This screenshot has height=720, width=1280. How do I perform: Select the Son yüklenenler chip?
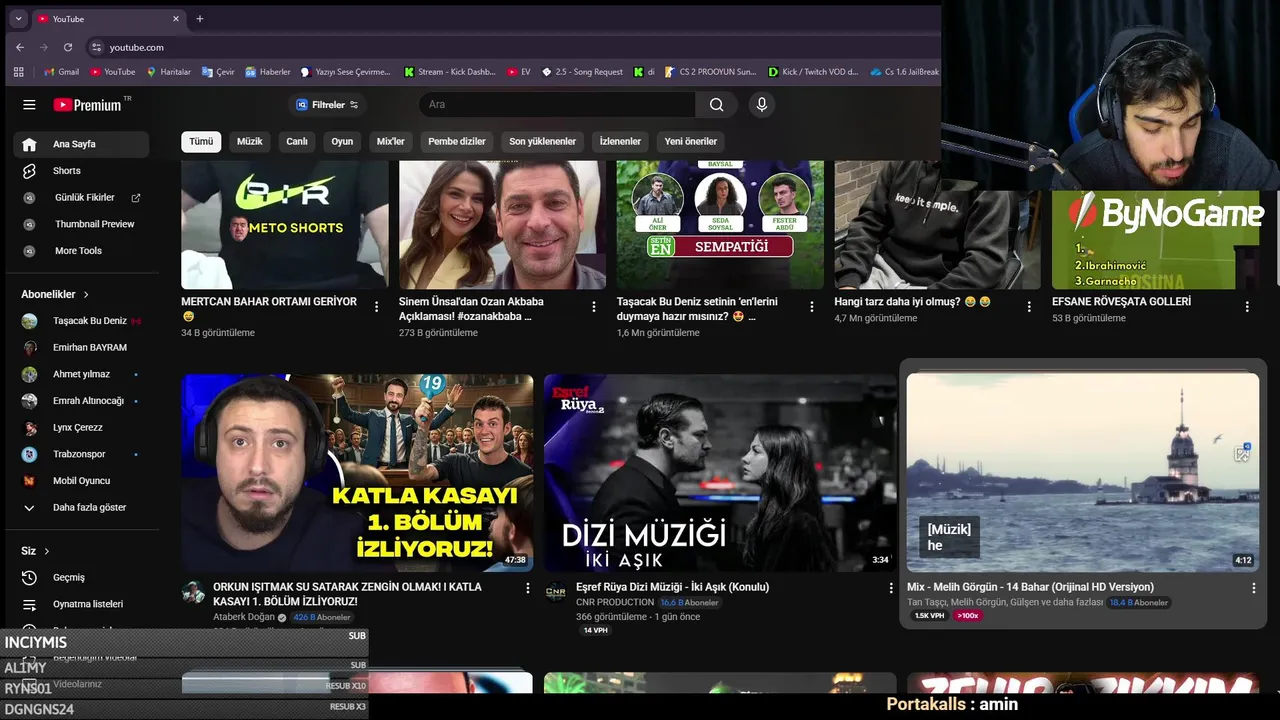coord(542,141)
